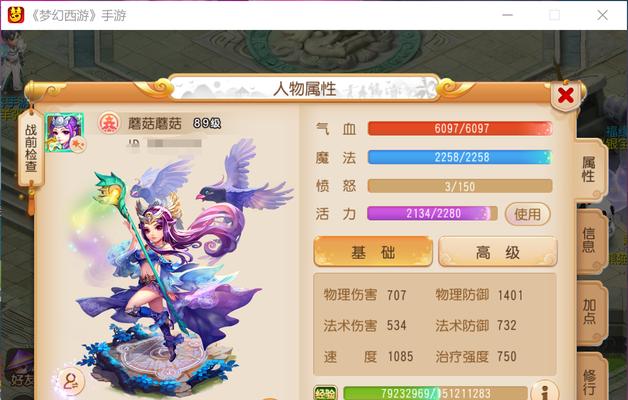
Task: Click the green 经验 badge icon
Action: tap(325, 393)
